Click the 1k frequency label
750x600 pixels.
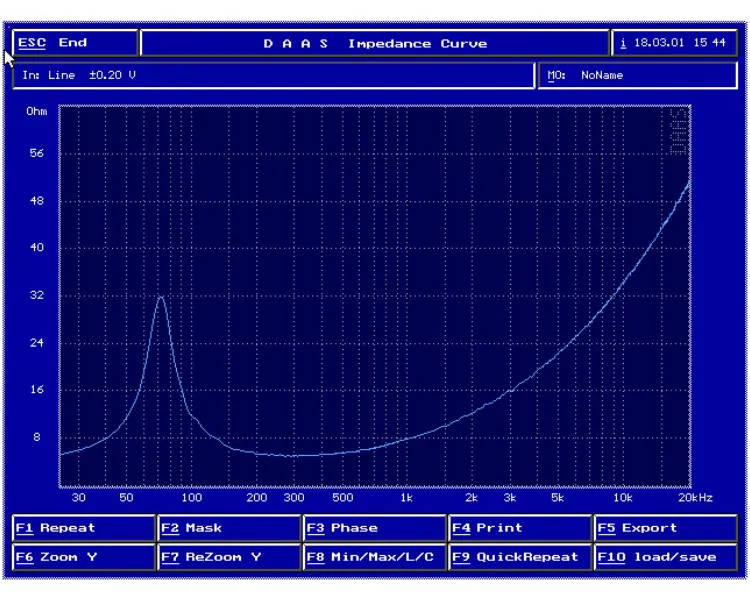[407, 498]
